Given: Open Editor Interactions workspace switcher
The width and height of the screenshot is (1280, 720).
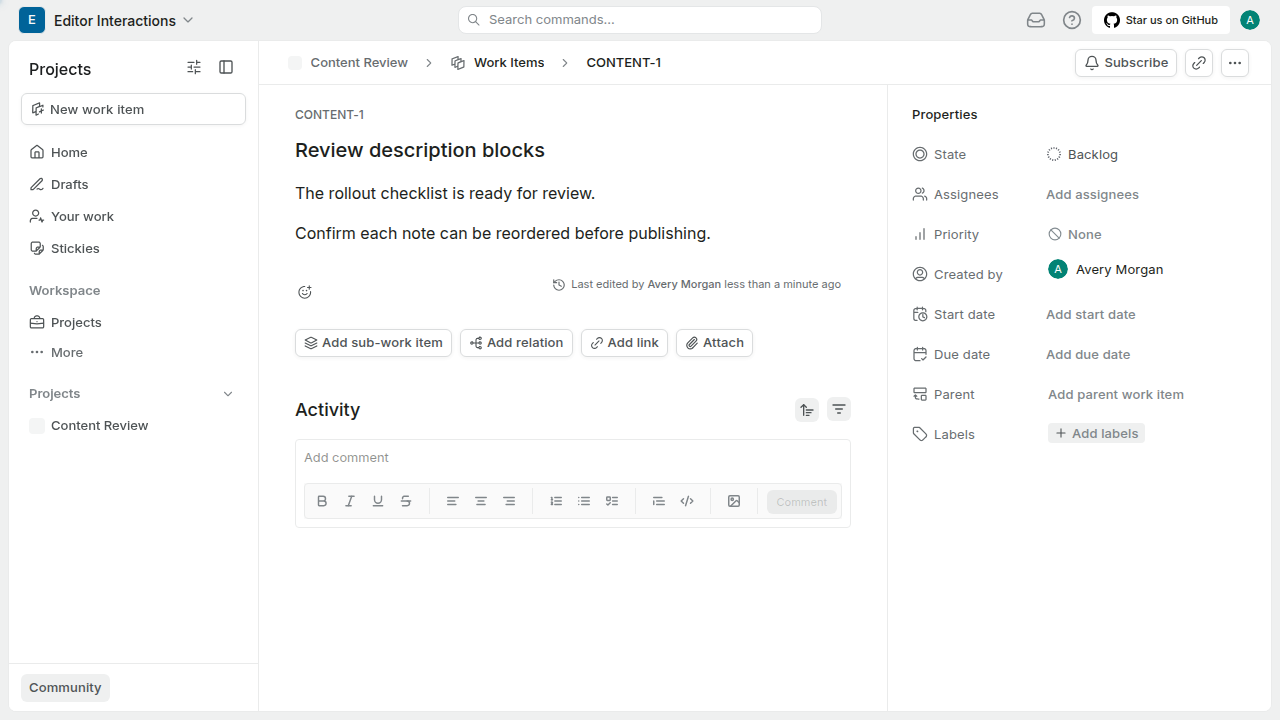Looking at the screenshot, I should coord(107,20).
